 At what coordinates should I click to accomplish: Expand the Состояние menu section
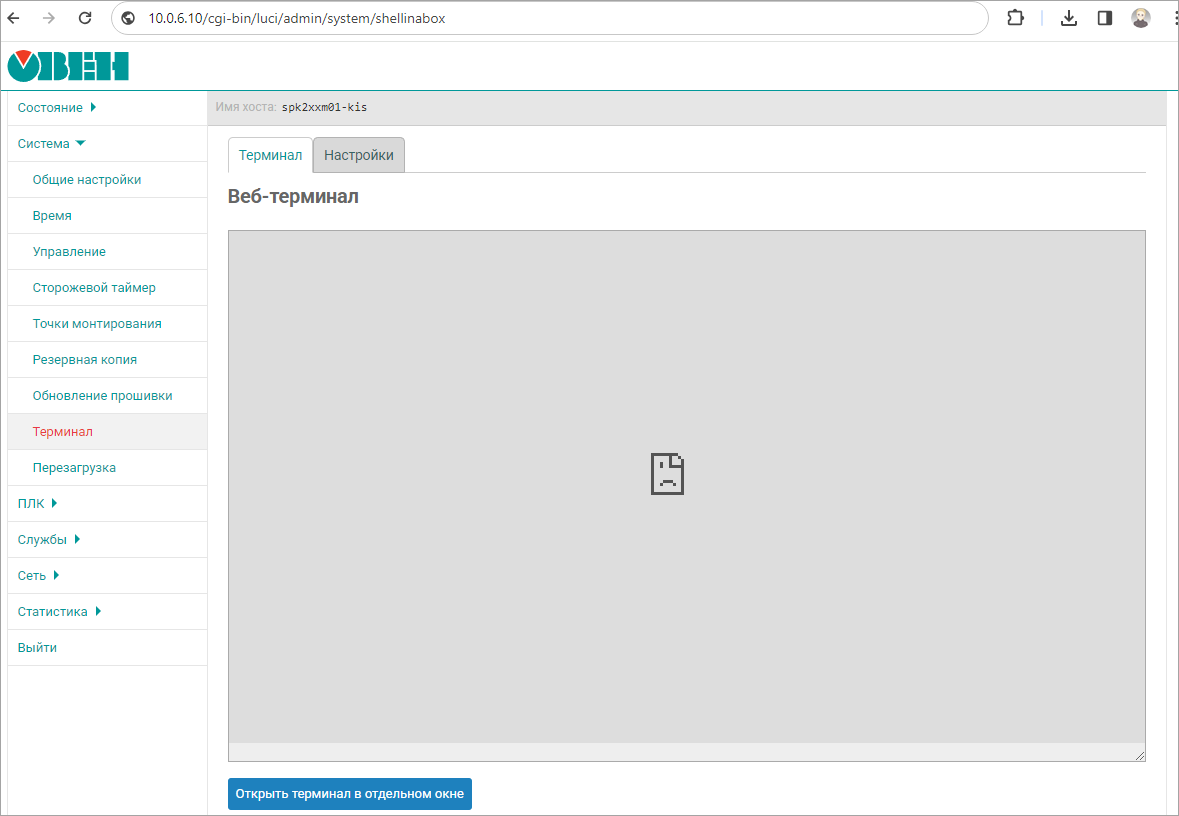tap(57, 108)
